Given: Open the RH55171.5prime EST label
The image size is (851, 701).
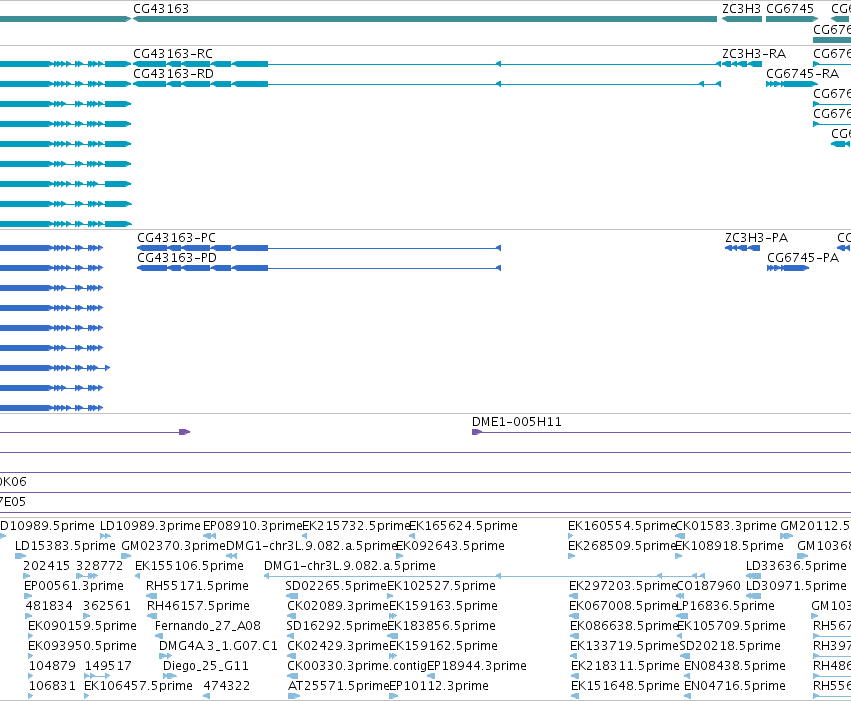Looking at the screenshot, I should coord(198,586).
